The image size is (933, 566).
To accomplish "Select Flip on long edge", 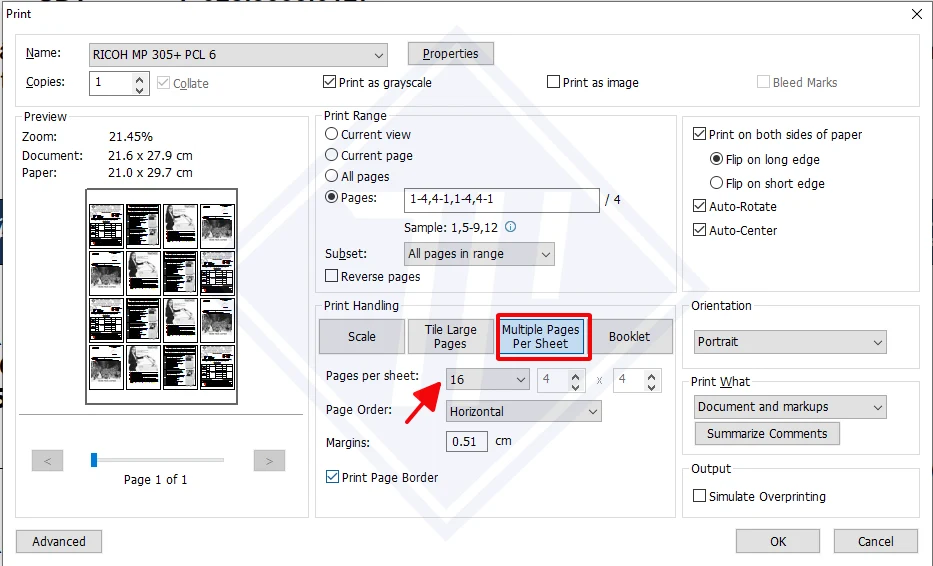I will tap(716, 159).
